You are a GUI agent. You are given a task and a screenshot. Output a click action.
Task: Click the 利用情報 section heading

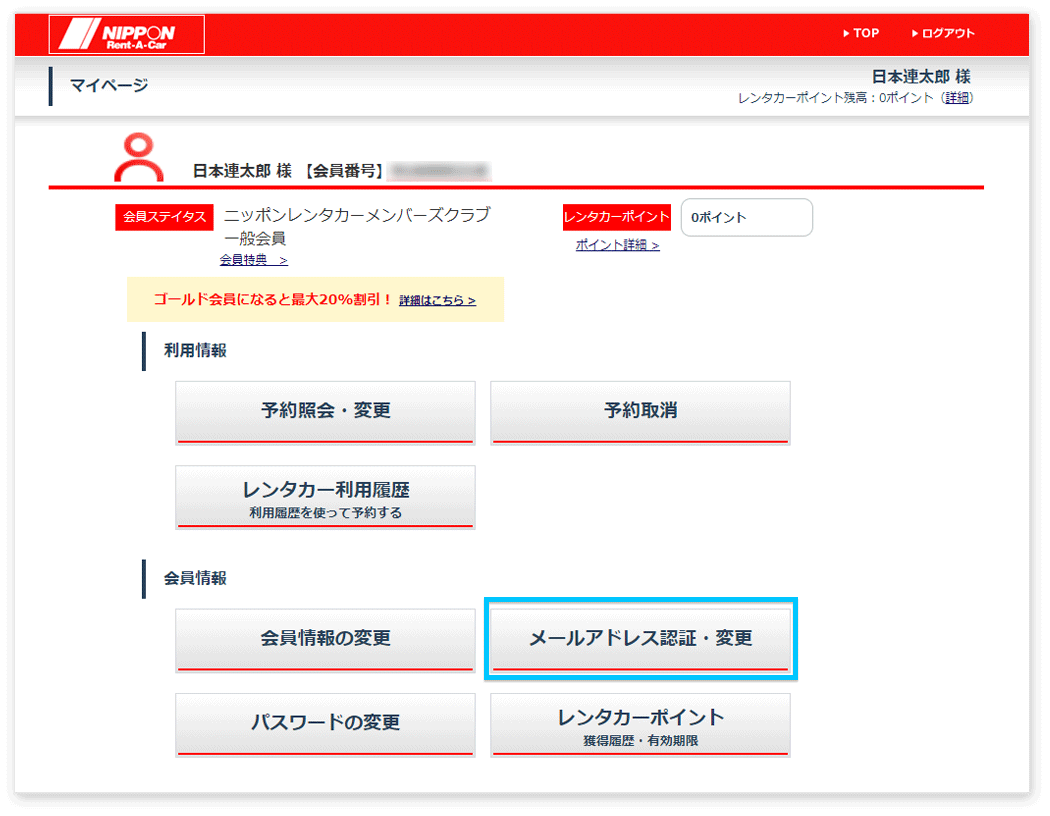coord(196,351)
